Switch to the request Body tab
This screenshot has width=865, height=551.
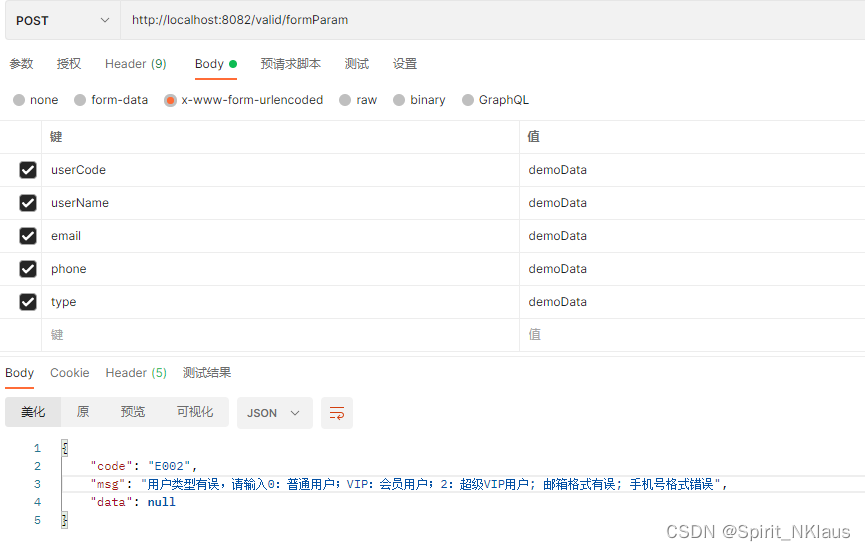tap(216, 64)
